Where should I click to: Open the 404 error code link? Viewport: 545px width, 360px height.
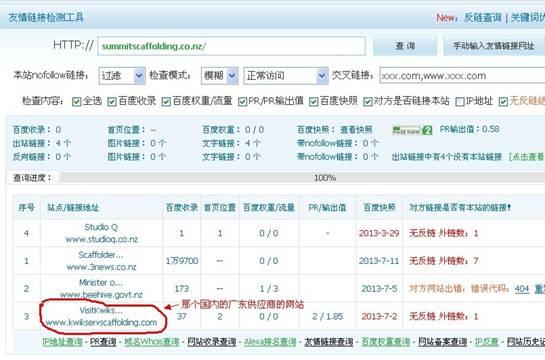522,289
